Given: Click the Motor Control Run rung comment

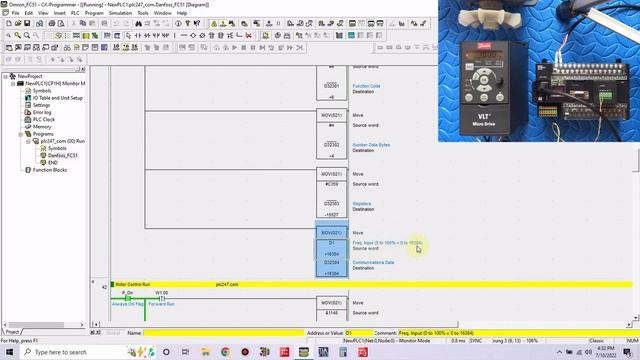Looking at the screenshot, I should point(133,284).
